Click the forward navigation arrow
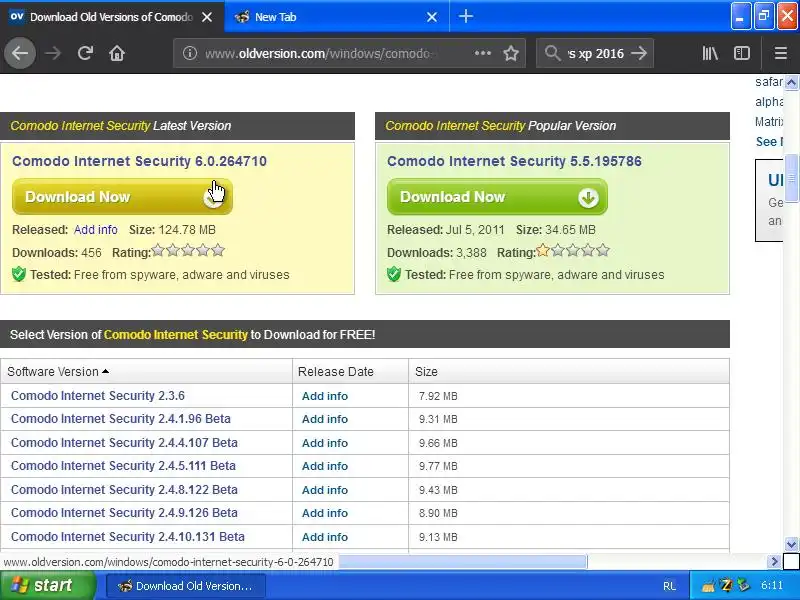The height and width of the screenshot is (600, 800). click(x=53, y=53)
